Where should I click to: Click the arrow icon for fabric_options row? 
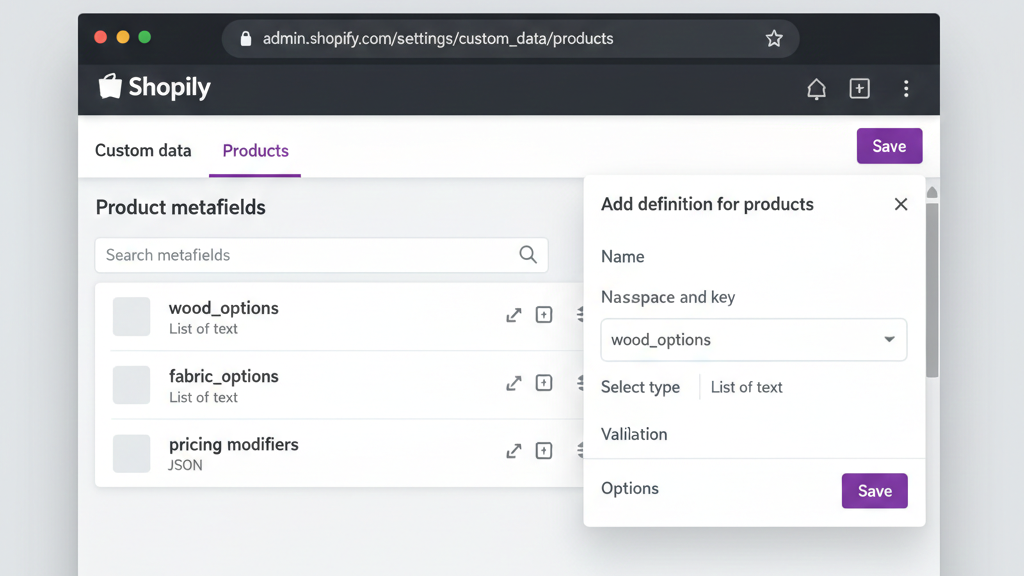tap(514, 383)
